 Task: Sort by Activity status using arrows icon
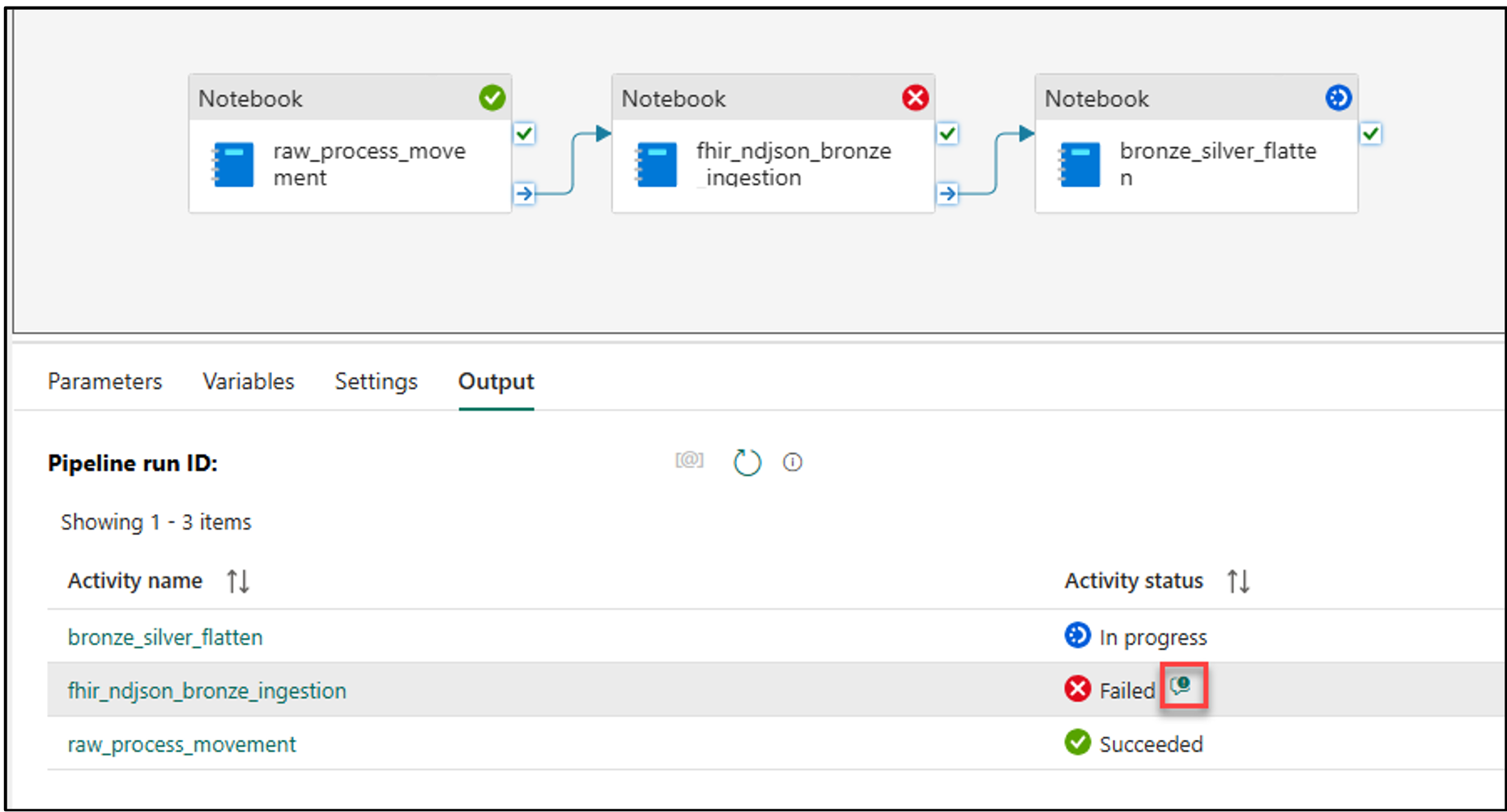1238,580
